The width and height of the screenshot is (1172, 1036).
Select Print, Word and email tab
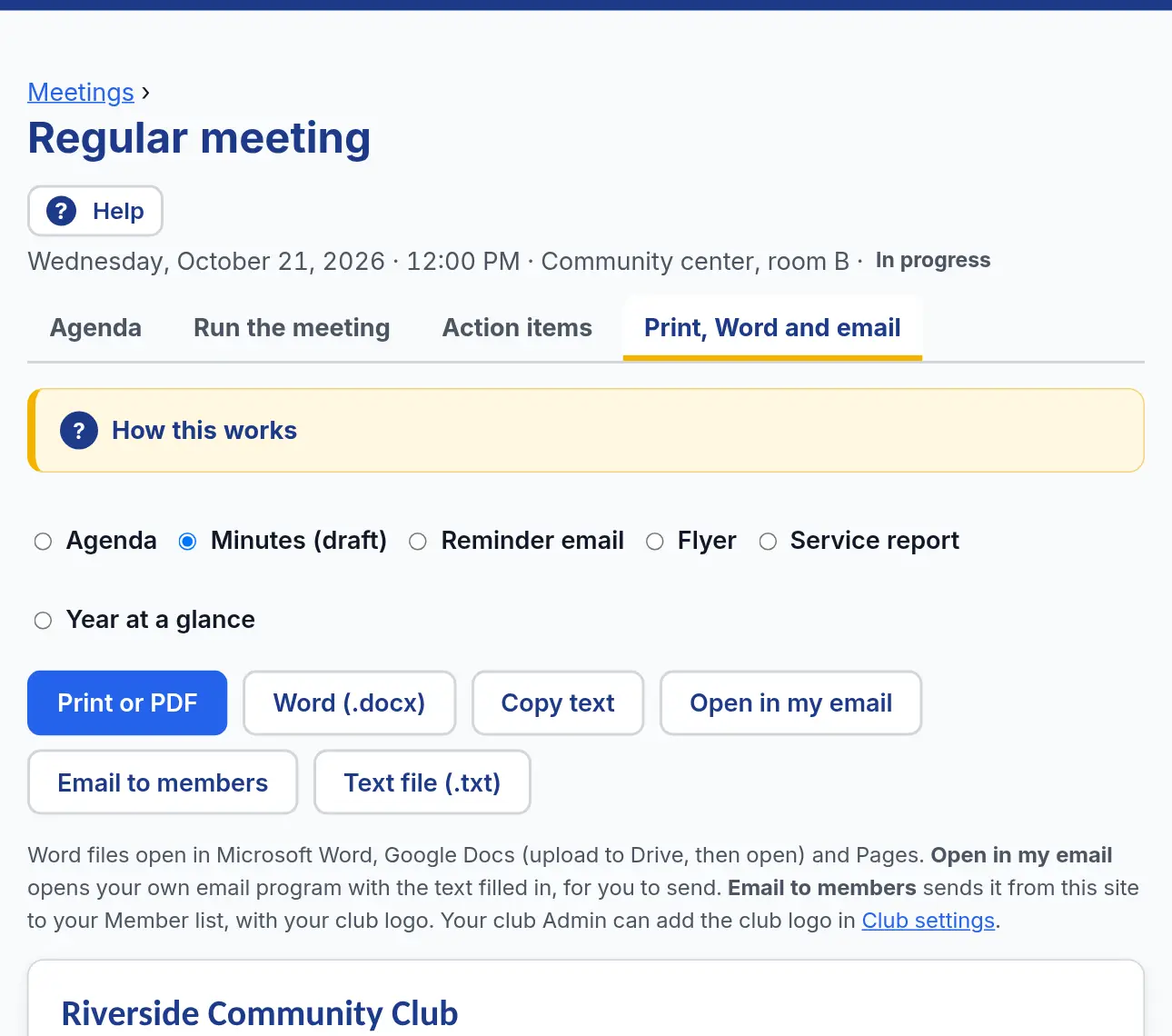[x=772, y=328]
